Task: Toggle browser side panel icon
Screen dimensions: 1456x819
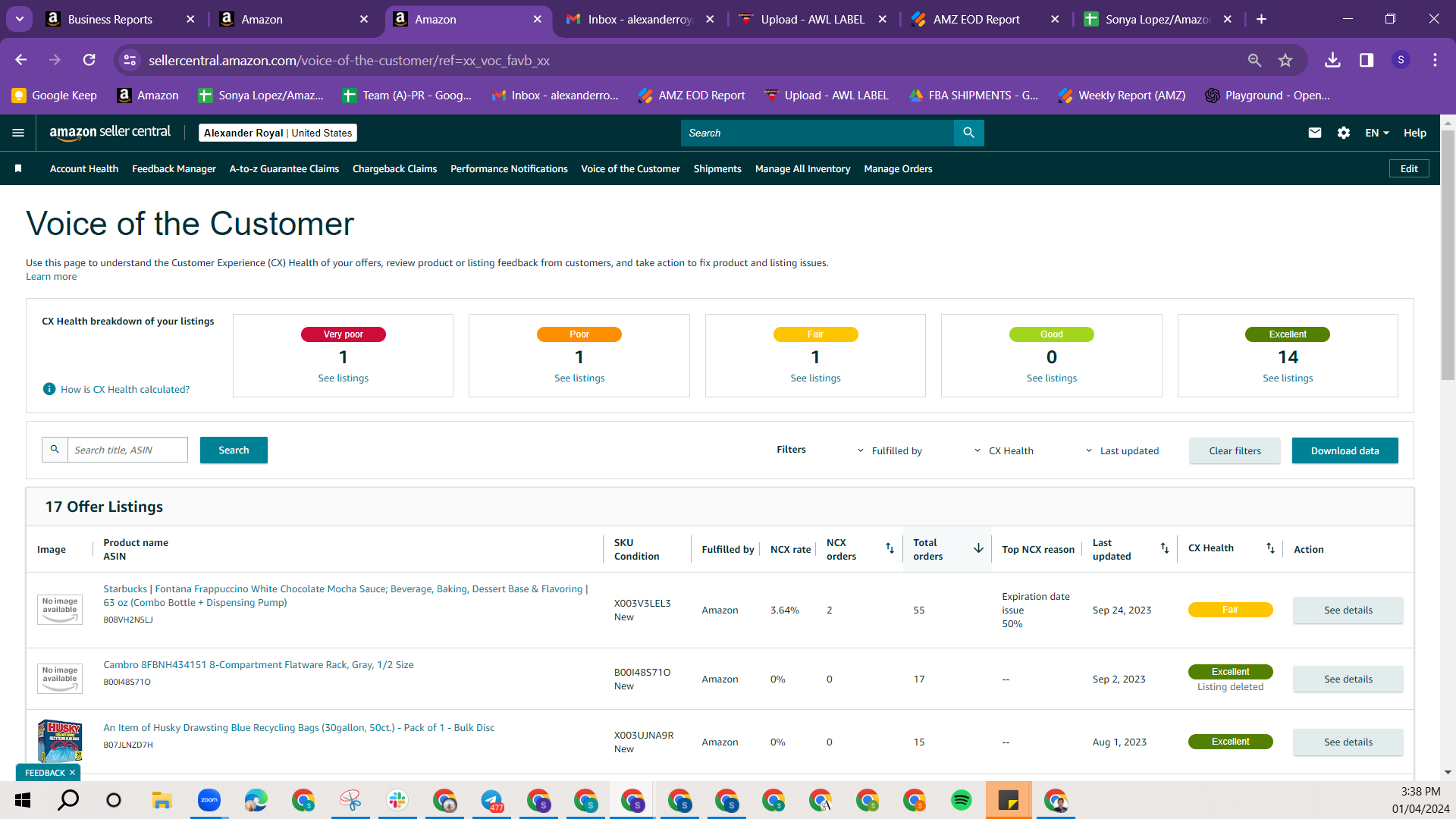Action: (1367, 60)
